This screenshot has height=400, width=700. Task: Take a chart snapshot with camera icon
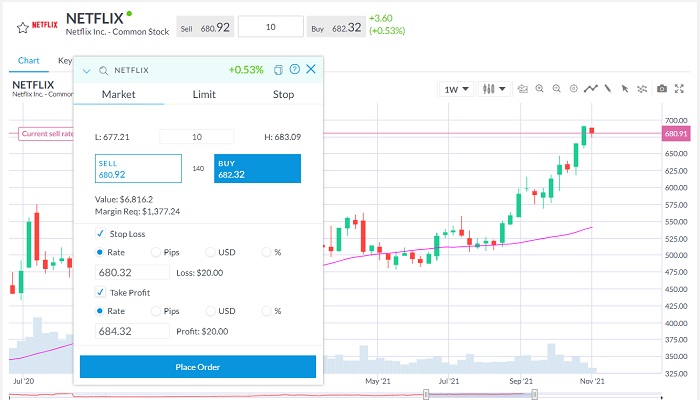coord(662,88)
